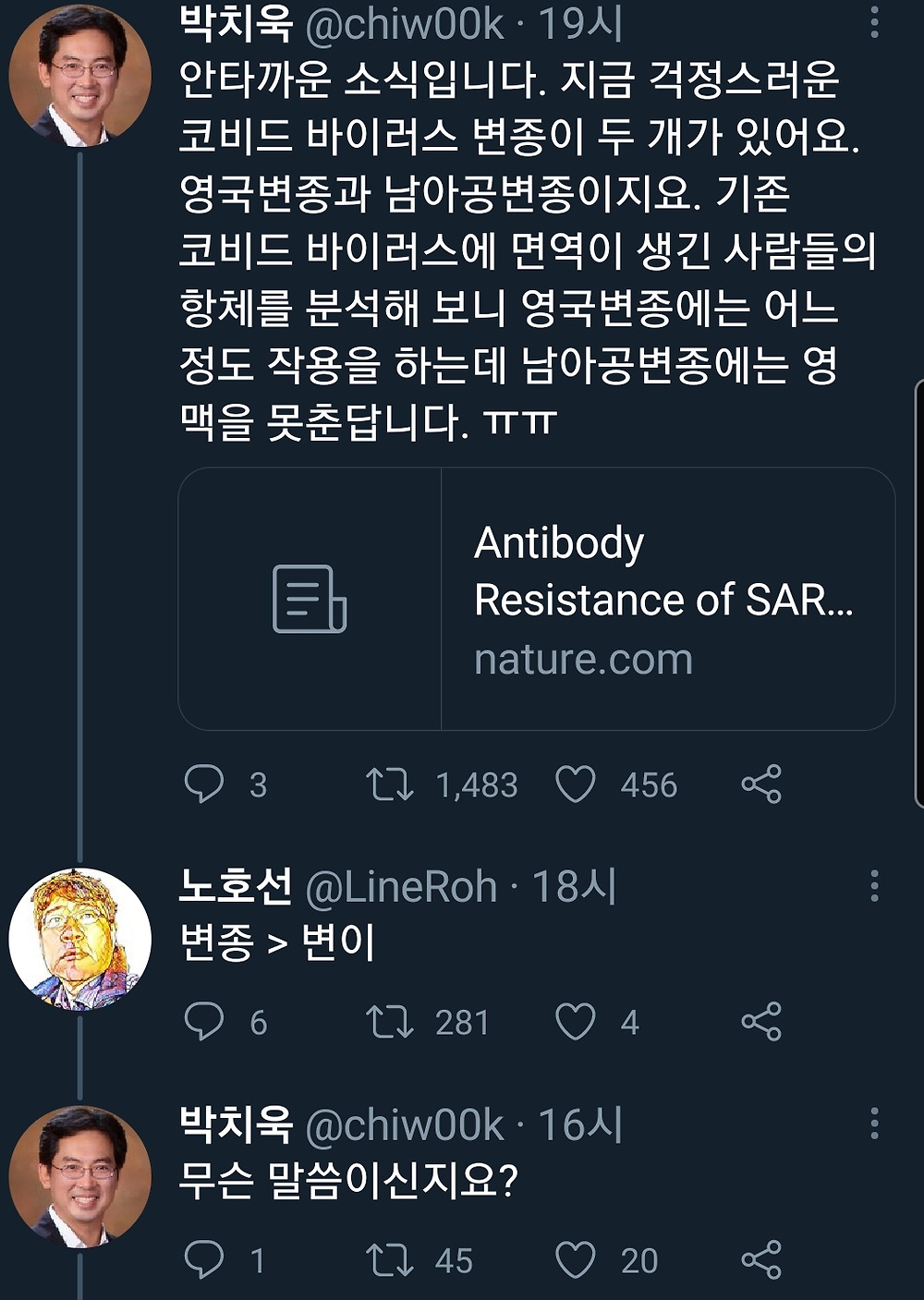Like 노호선's tweet with 4 likes
924x1300 pixels.
tap(575, 1021)
